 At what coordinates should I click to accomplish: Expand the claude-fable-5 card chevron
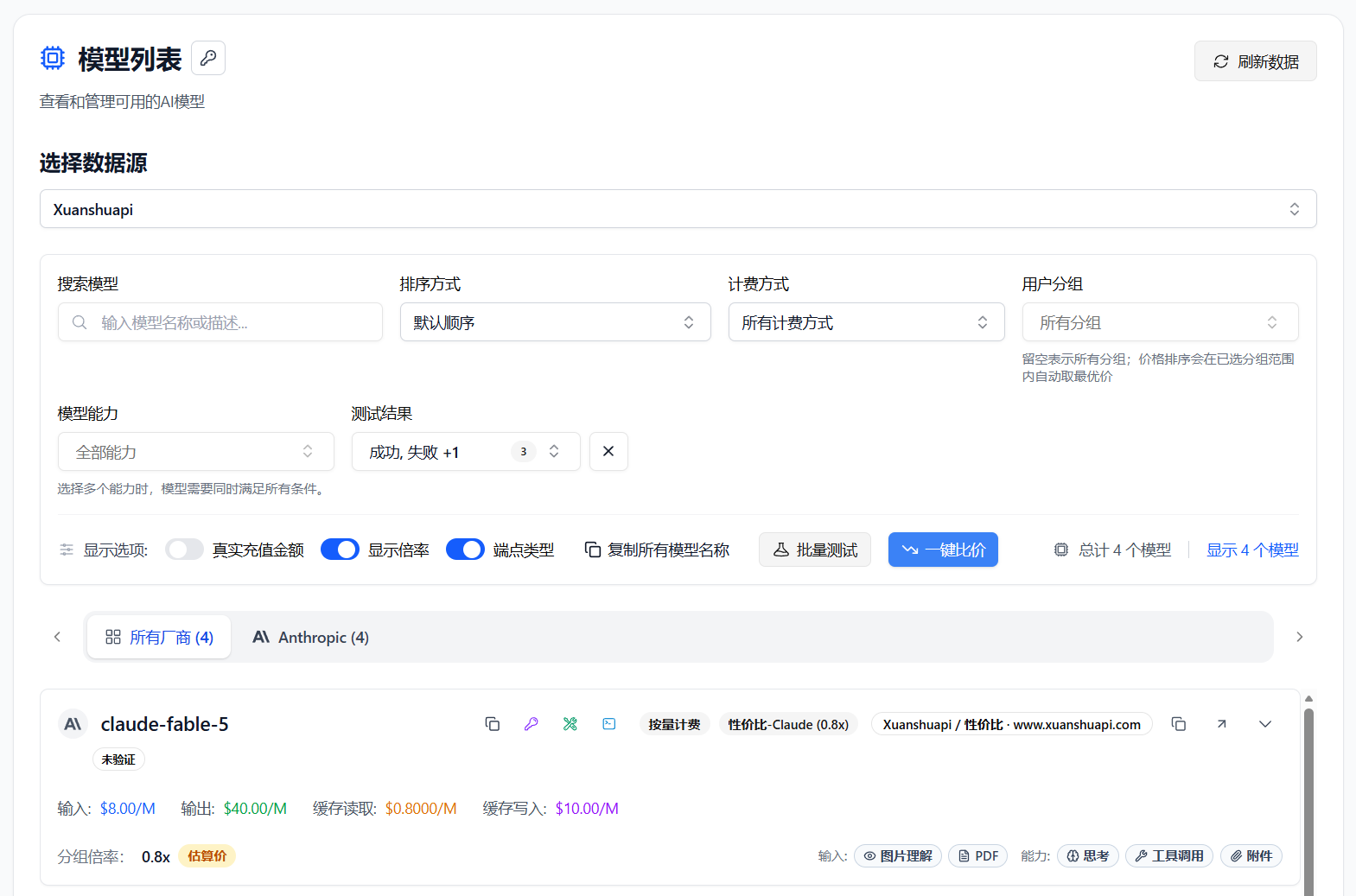1265,724
